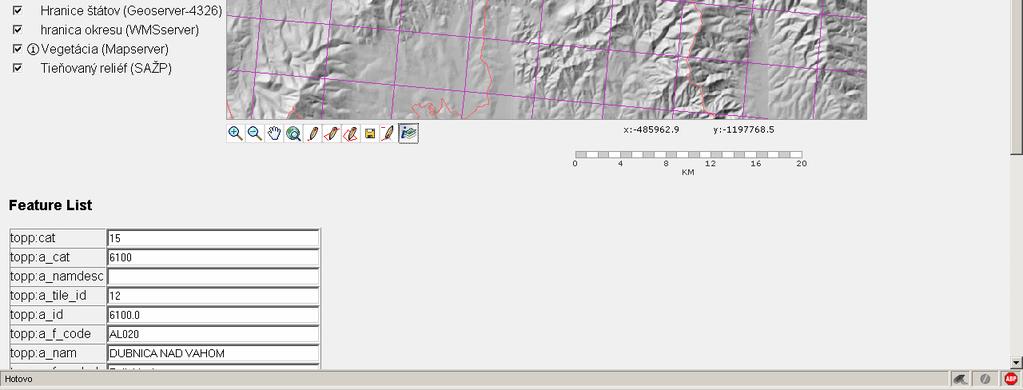Screen dimensions: 1023x390
Task: Select the draw point pencil tool
Action: [x=313, y=134]
